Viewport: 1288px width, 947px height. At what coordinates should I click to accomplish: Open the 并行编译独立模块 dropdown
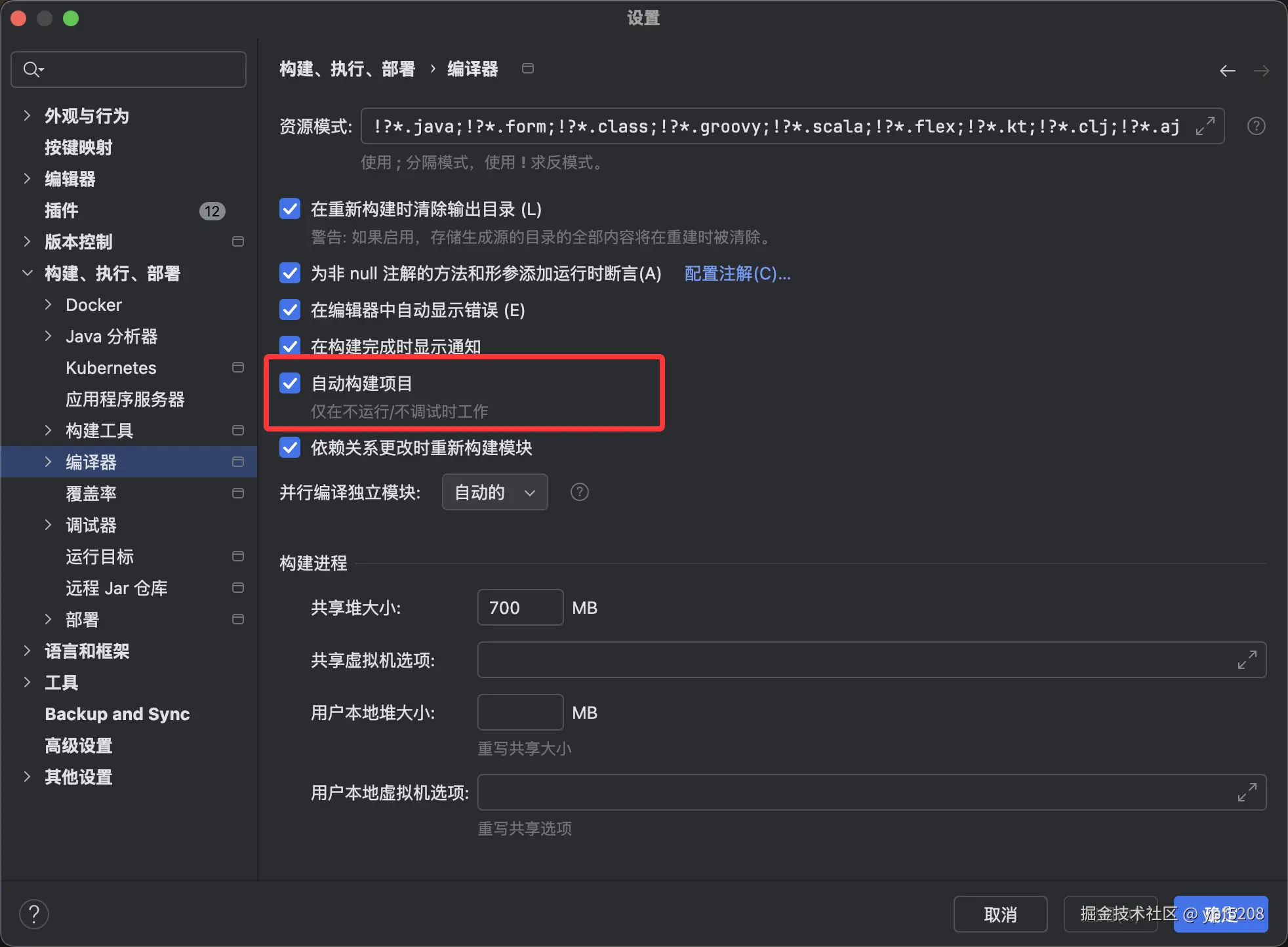[x=494, y=492]
